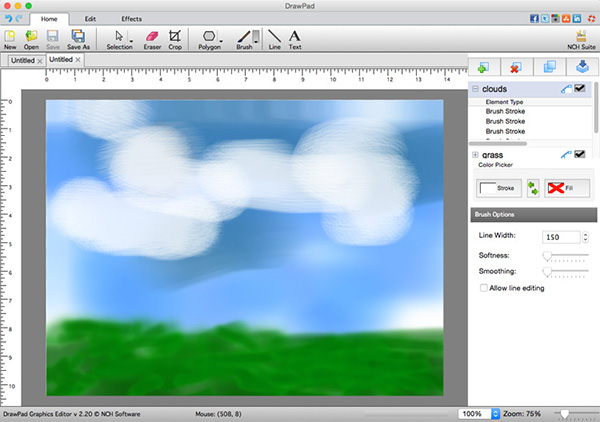Swap stroke and fill colors
The image size is (600, 422).
pyautogui.click(x=533, y=188)
